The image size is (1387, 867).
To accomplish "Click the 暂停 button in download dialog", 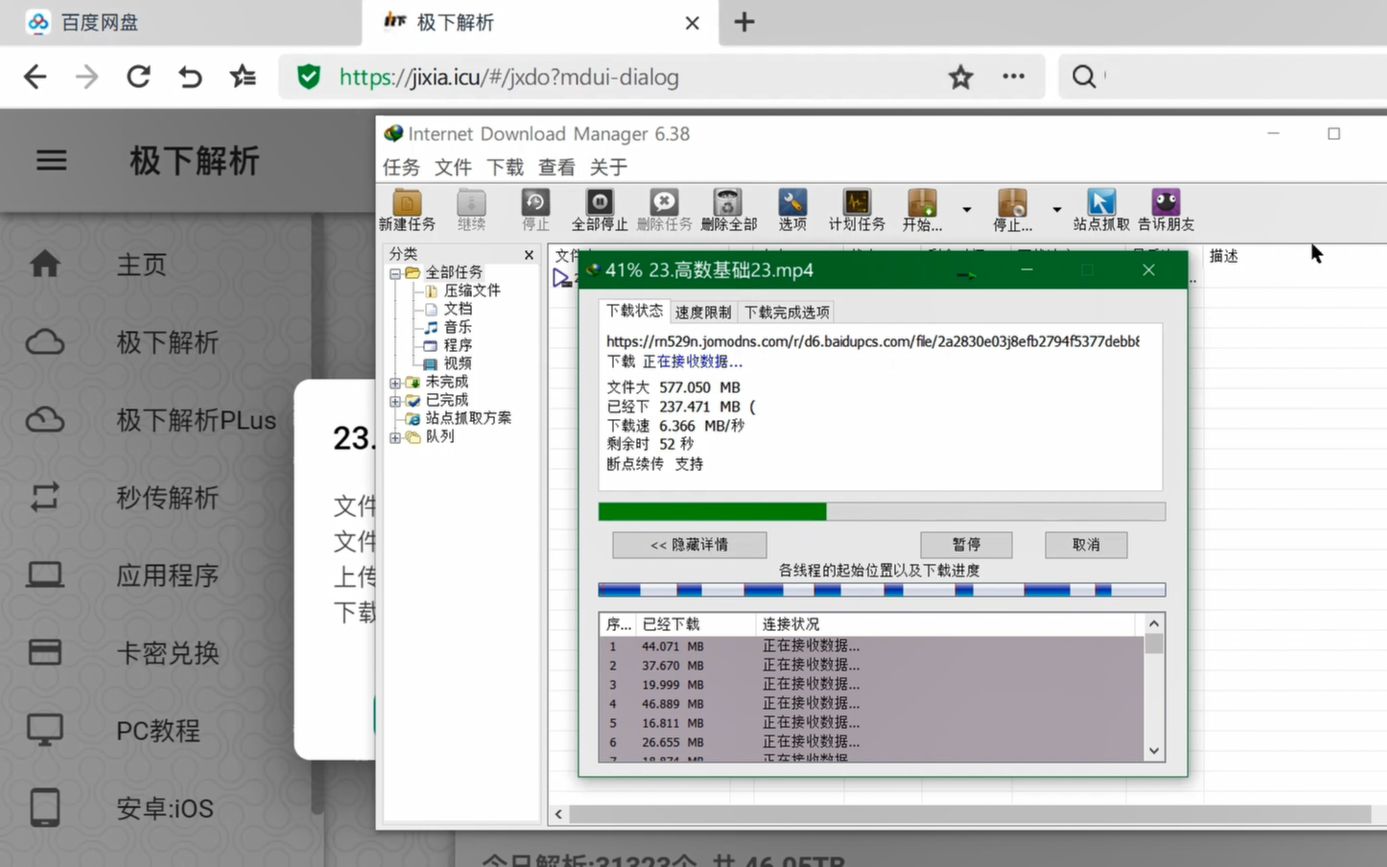I will click(966, 545).
